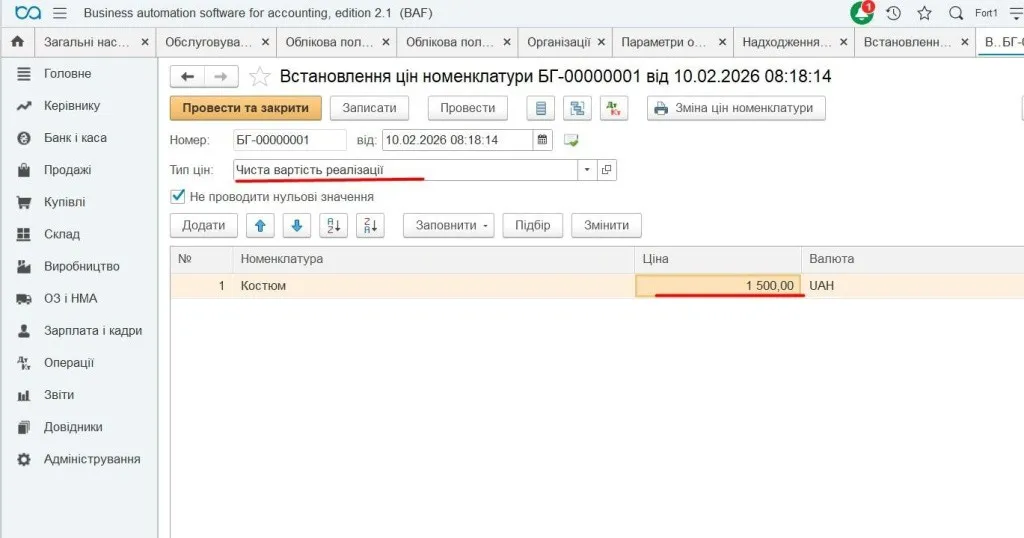Open the search magnifier icon

click(x=955, y=13)
